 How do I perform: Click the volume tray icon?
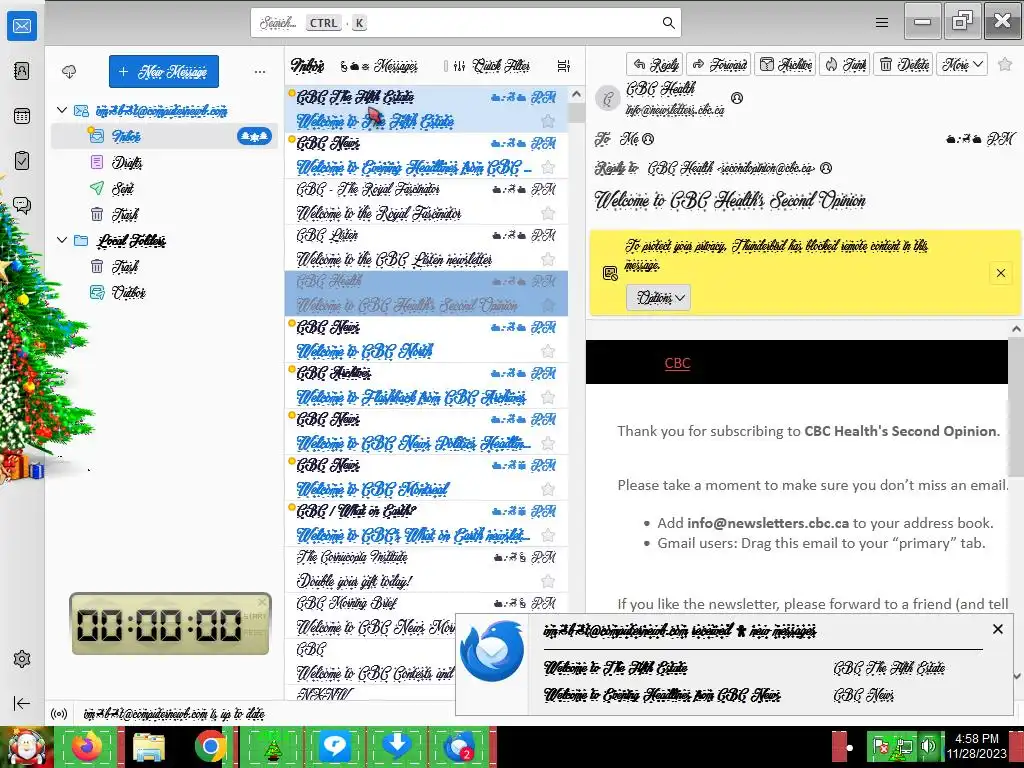pos(927,746)
